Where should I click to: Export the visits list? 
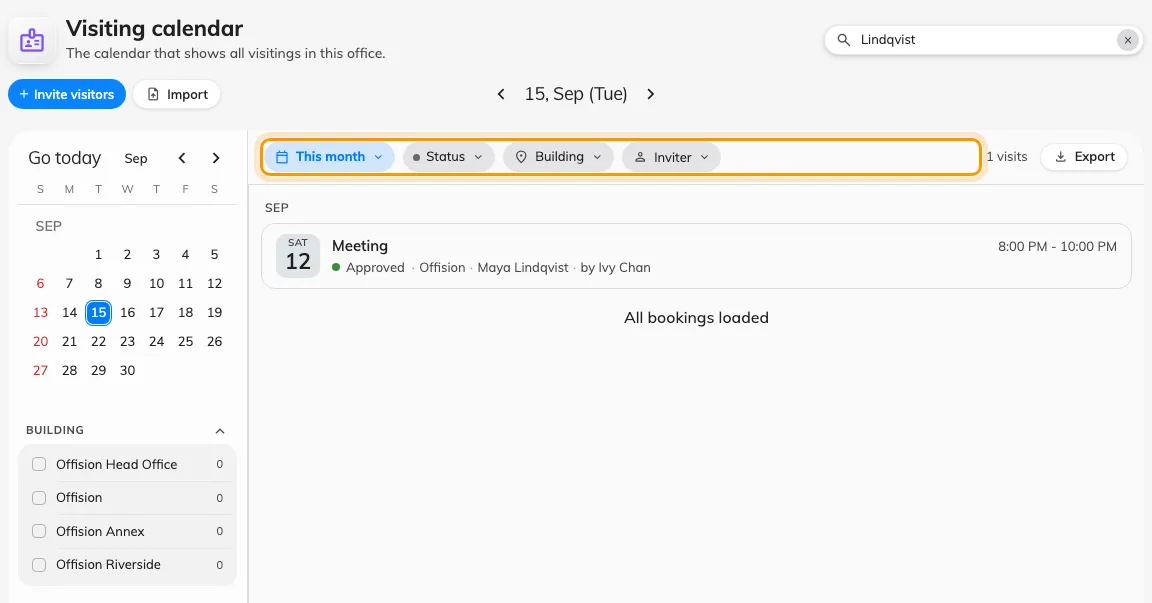pos(1084,156)
